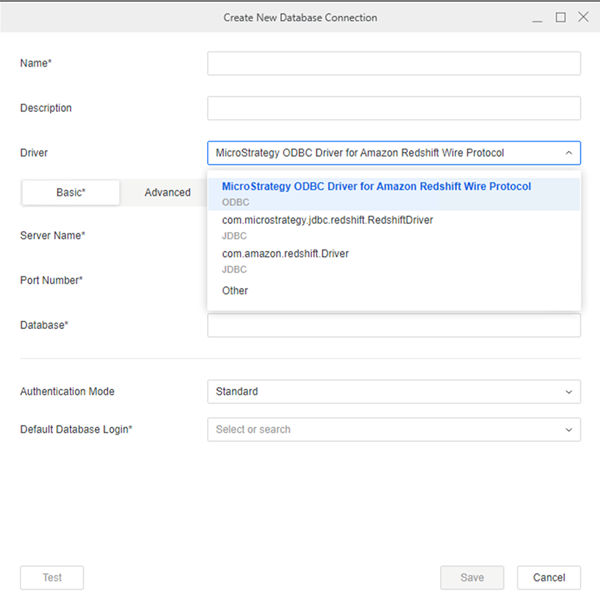Click the Name input field

[394, 63]
